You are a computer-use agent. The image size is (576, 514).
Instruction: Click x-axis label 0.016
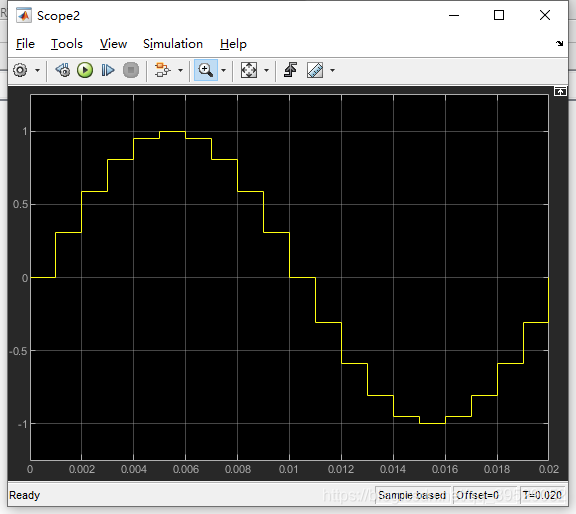(445, 469)
